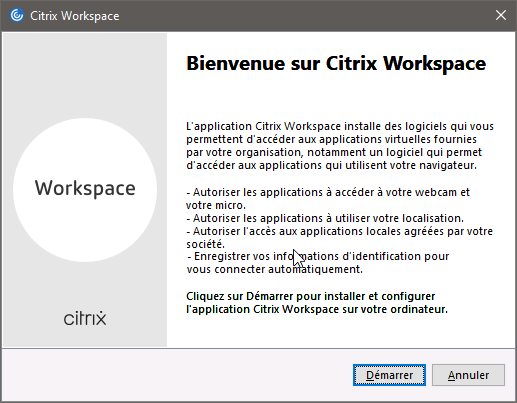This screenshot has height=403, width=517.
Task: Click the Workspace circle logo
Action: [85, 190]
